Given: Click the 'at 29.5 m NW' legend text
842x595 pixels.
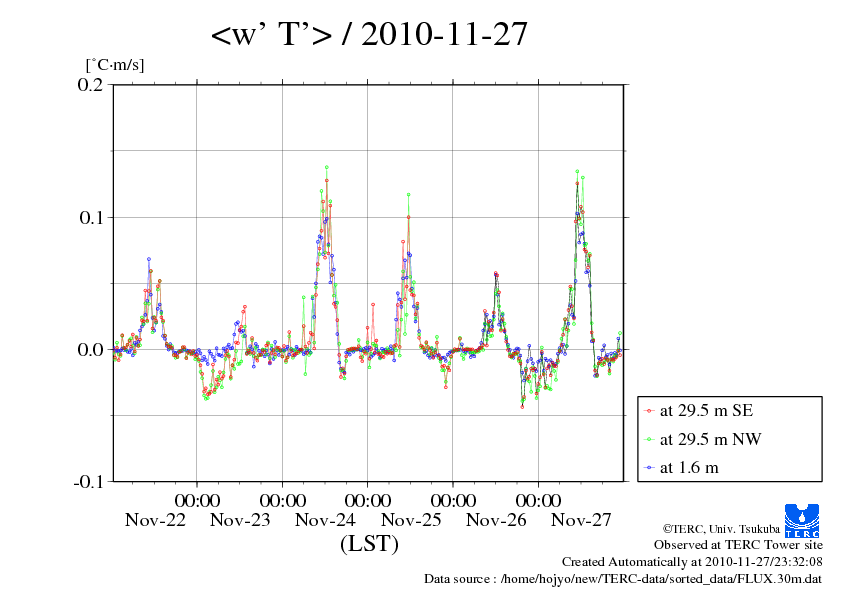Looking at the screenshot, I should pos(710,439).
